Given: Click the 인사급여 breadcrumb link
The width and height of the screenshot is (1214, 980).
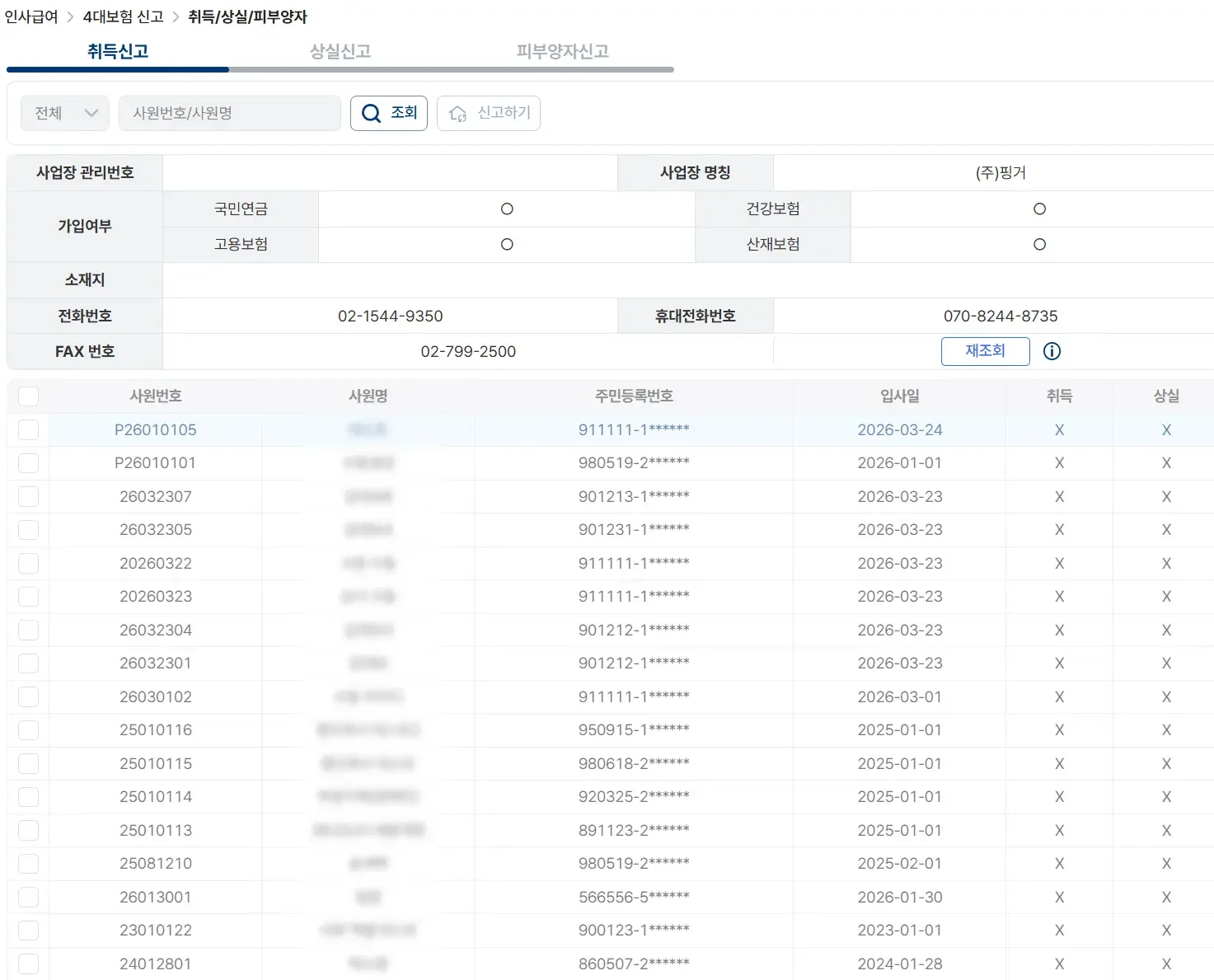Looking at the screenshot, I should tap(31, 17).
